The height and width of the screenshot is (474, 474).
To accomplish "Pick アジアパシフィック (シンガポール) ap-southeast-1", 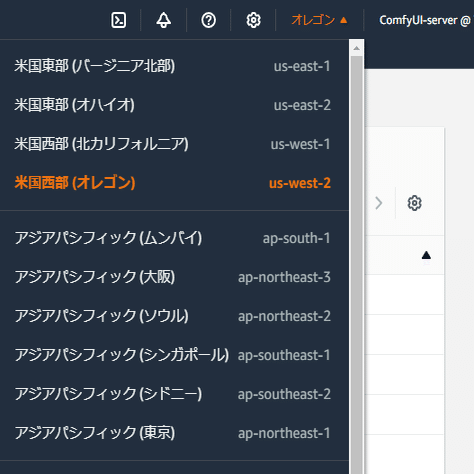I will [172, 355].
